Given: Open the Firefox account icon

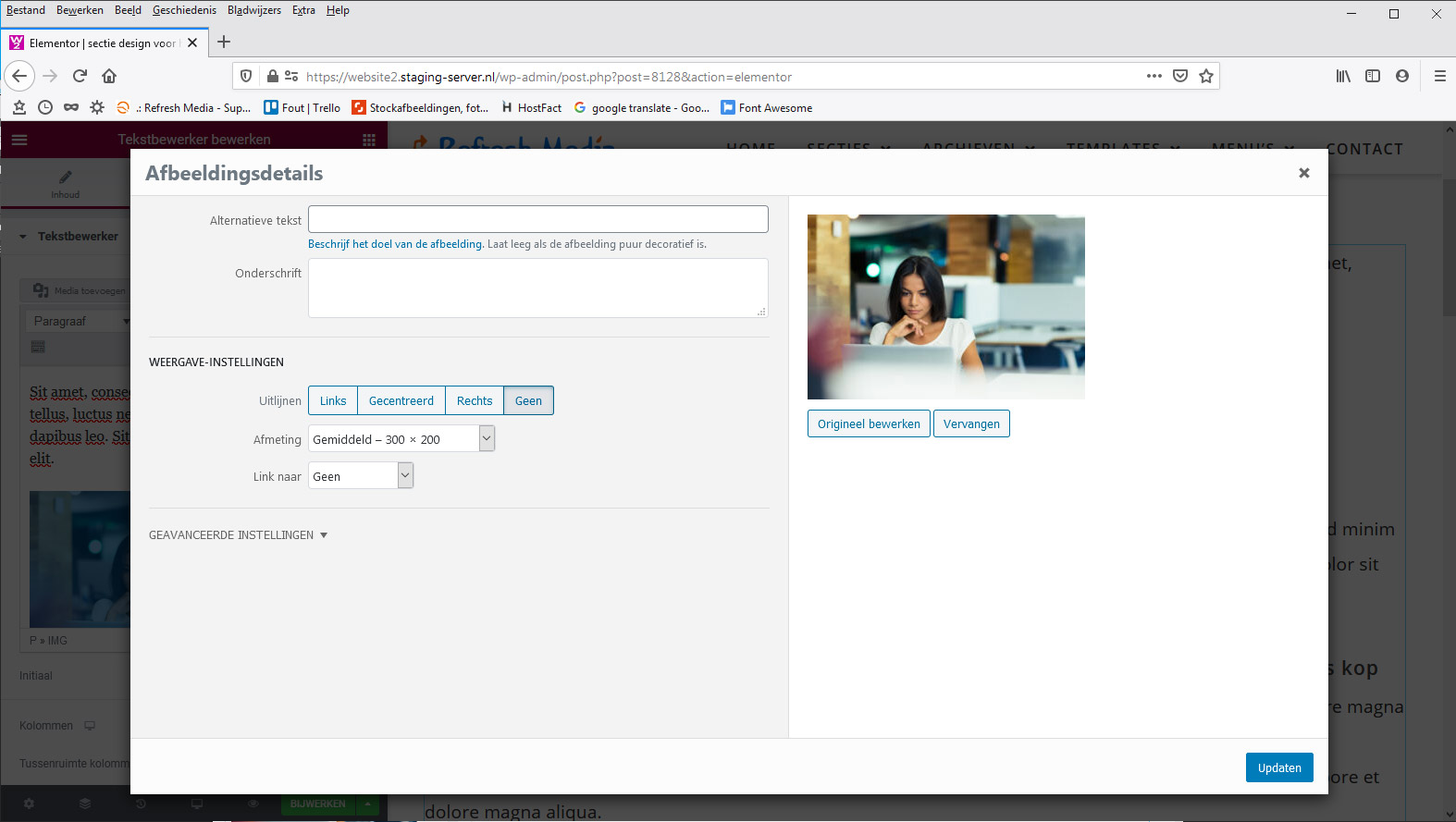Looking at the screenshot, I should [1402, 76].
